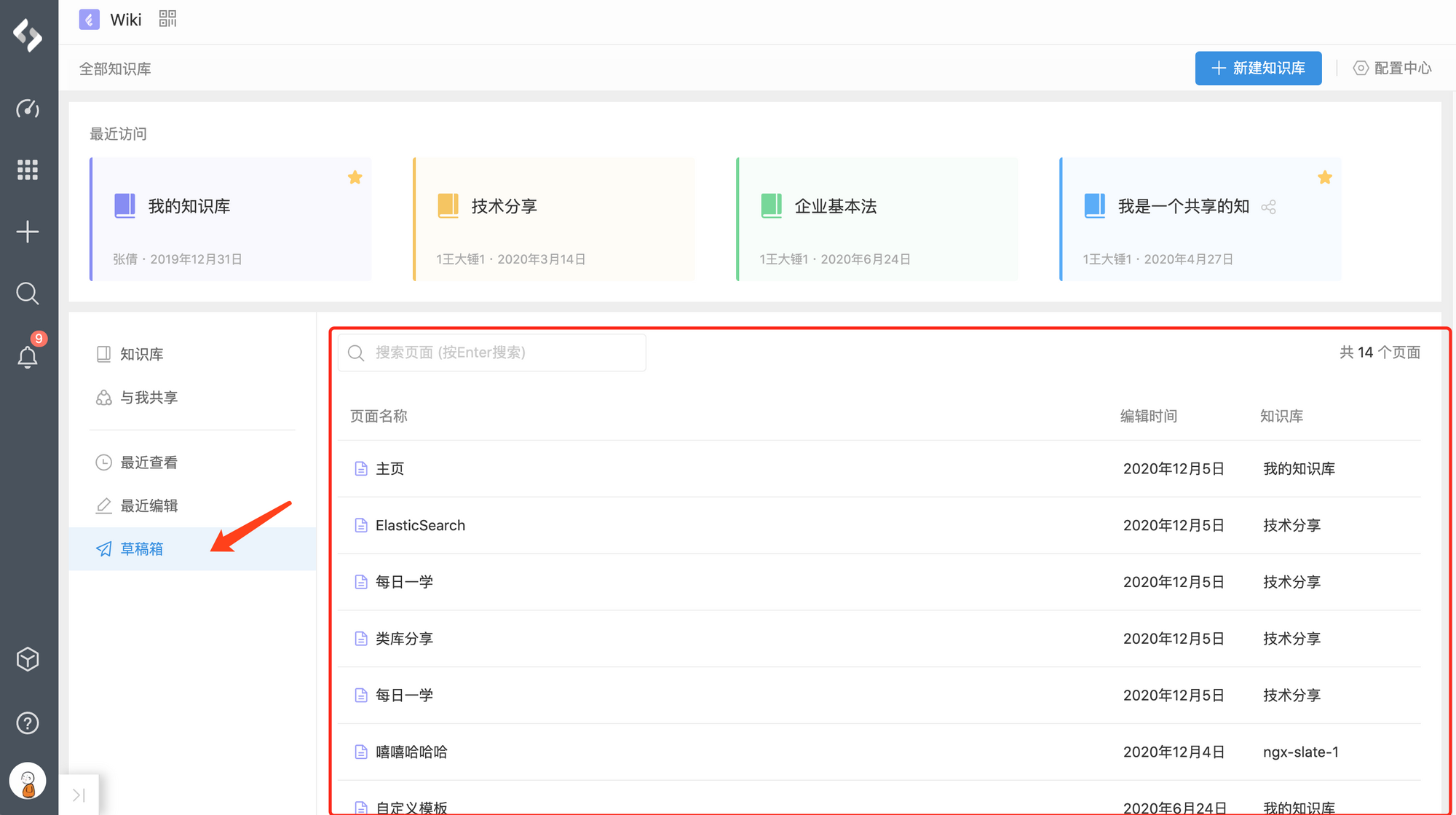Click 页面名称 column header
Screen dimensions: 1456x815
(379, 416)
